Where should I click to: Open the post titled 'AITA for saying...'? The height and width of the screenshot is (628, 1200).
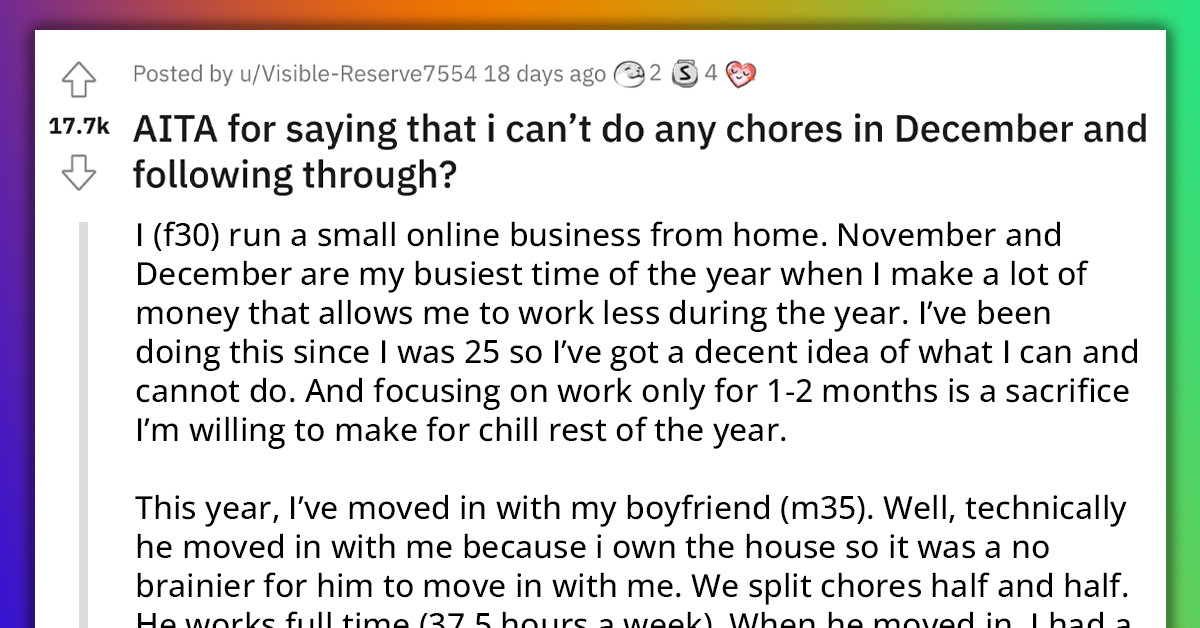pos(640,150)
